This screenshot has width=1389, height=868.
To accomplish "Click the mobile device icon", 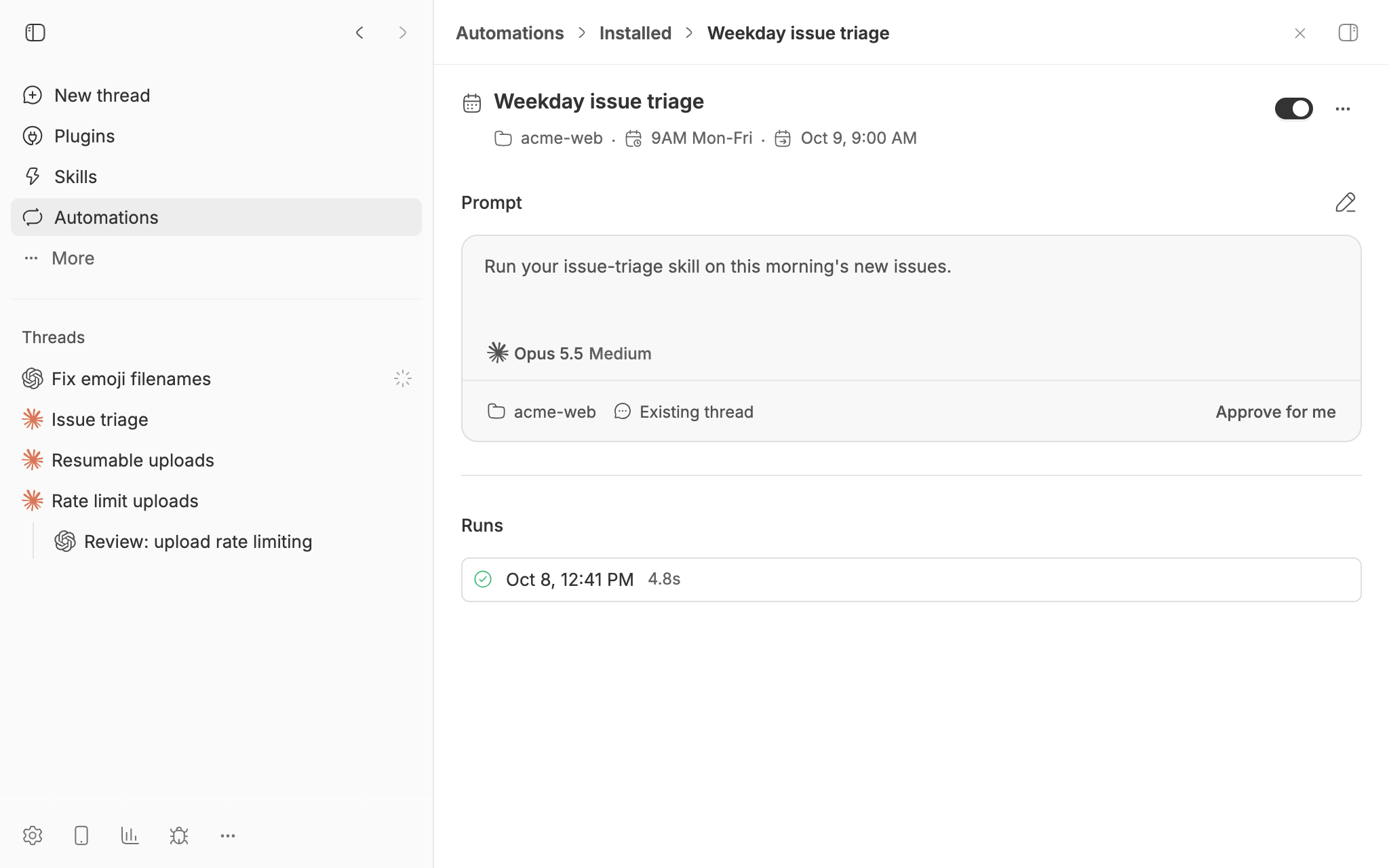I will click(x=81, y=835).
